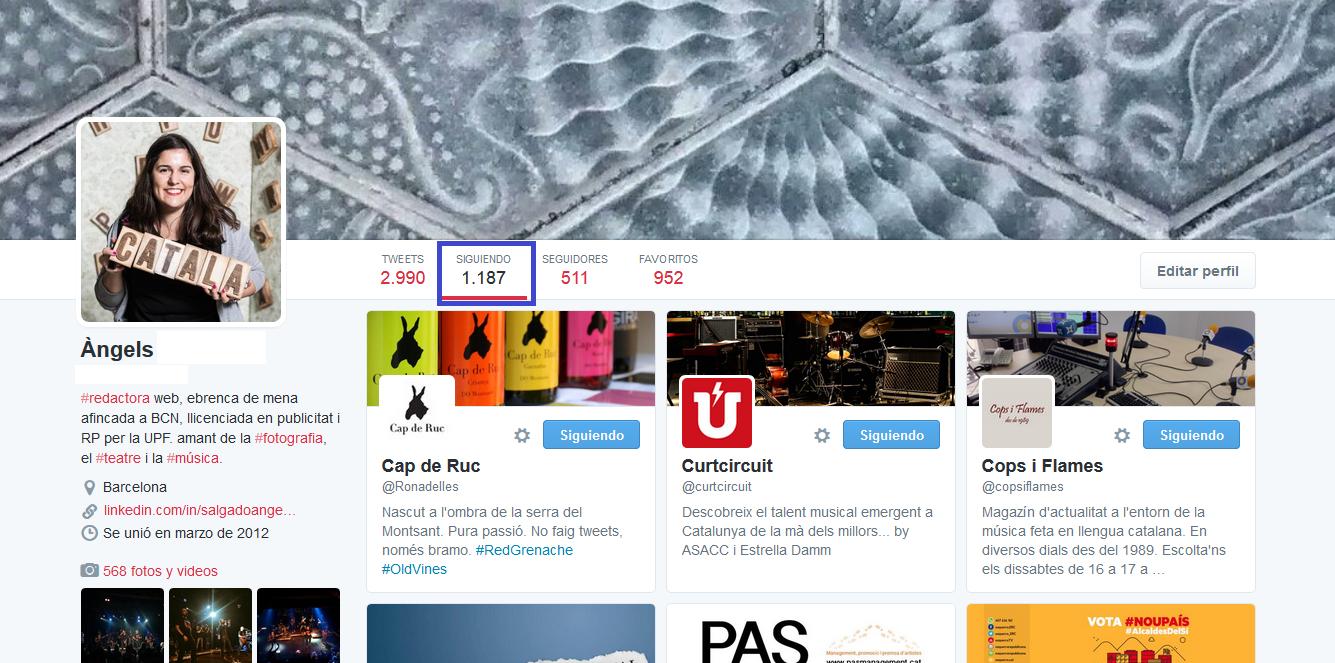
Task: Toggle Siguiendo button for Cops i Flames
Action: click(1191, 435)
